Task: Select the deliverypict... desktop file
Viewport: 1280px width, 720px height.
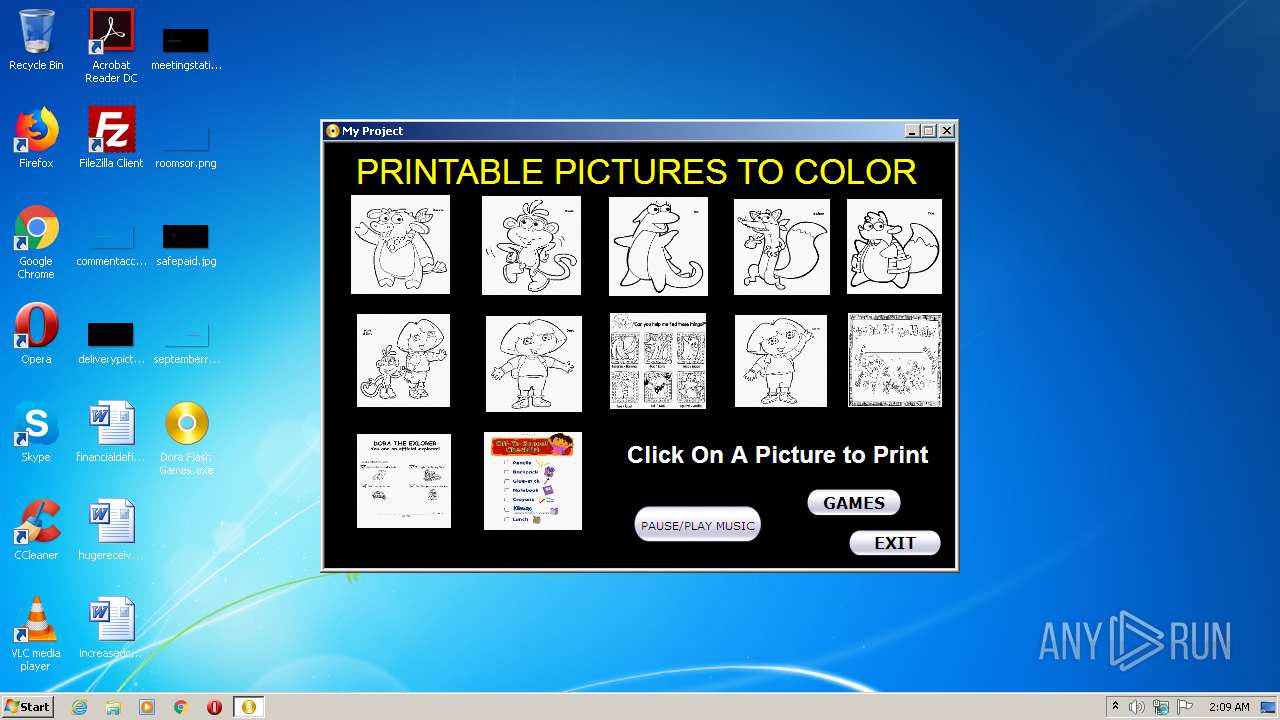Action: pos(111,342)
